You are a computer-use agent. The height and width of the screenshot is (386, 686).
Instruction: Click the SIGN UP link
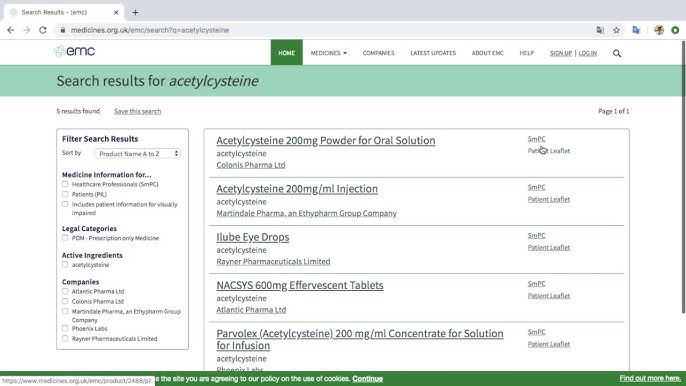[561, 53]
